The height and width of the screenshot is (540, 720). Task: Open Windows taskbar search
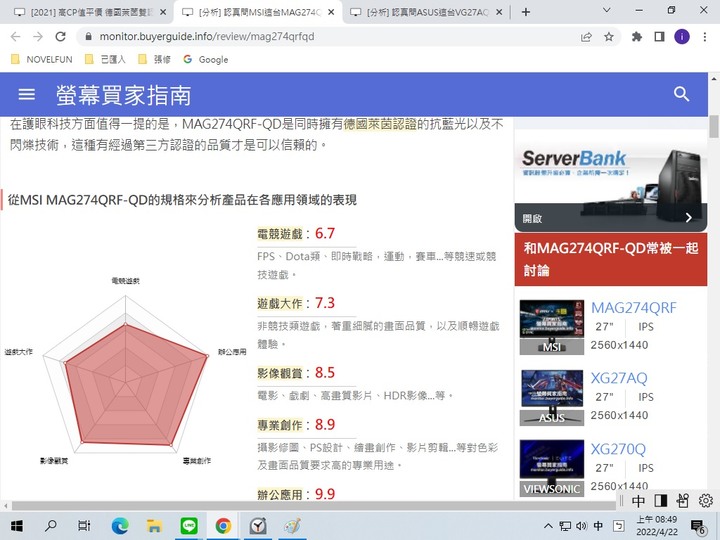tap(51, 526)
